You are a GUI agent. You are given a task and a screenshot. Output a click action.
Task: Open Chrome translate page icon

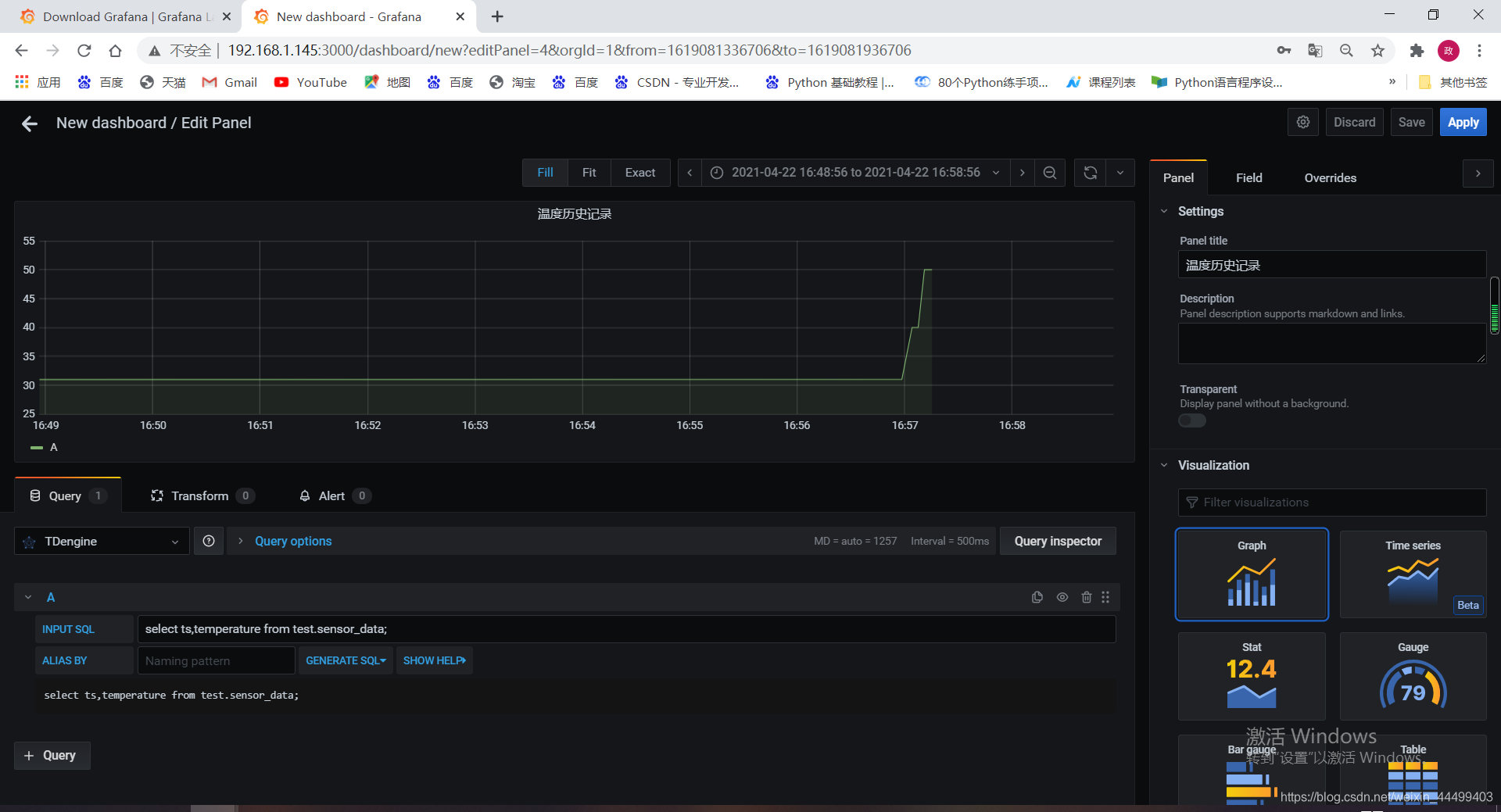click(x=1315, y=51)
